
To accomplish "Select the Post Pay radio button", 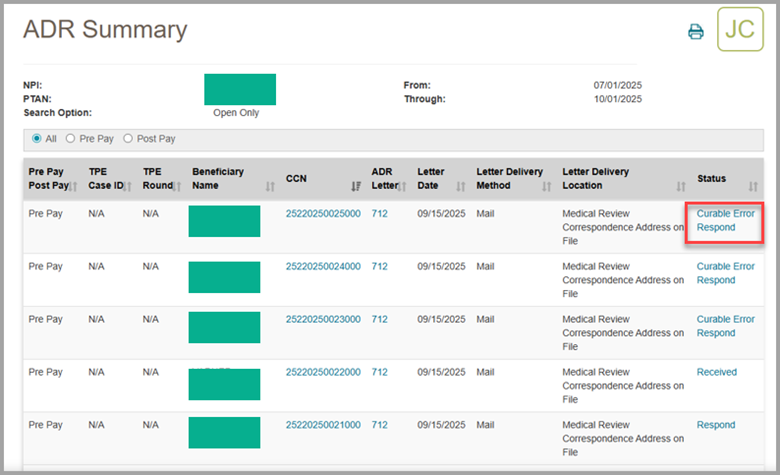I will click(127, 139).
